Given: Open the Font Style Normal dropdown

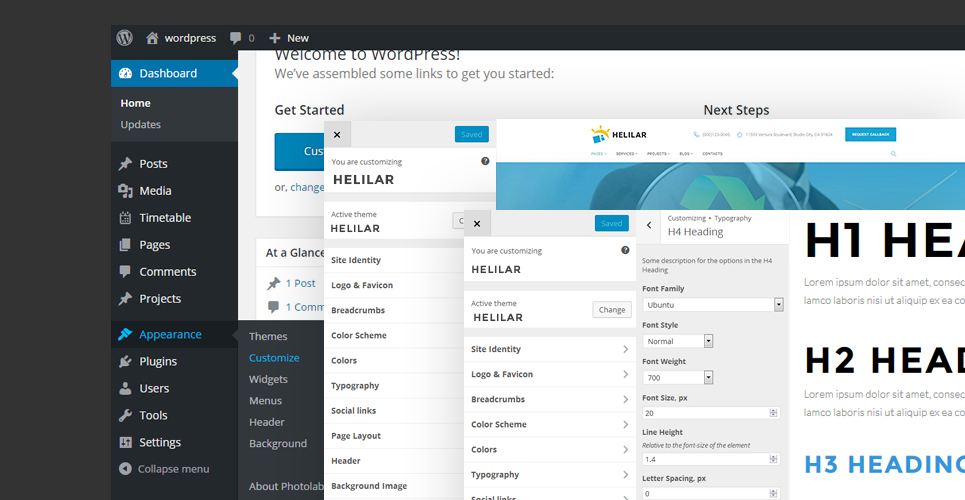Looking at the screenshot, I should (x=678, y=341).
